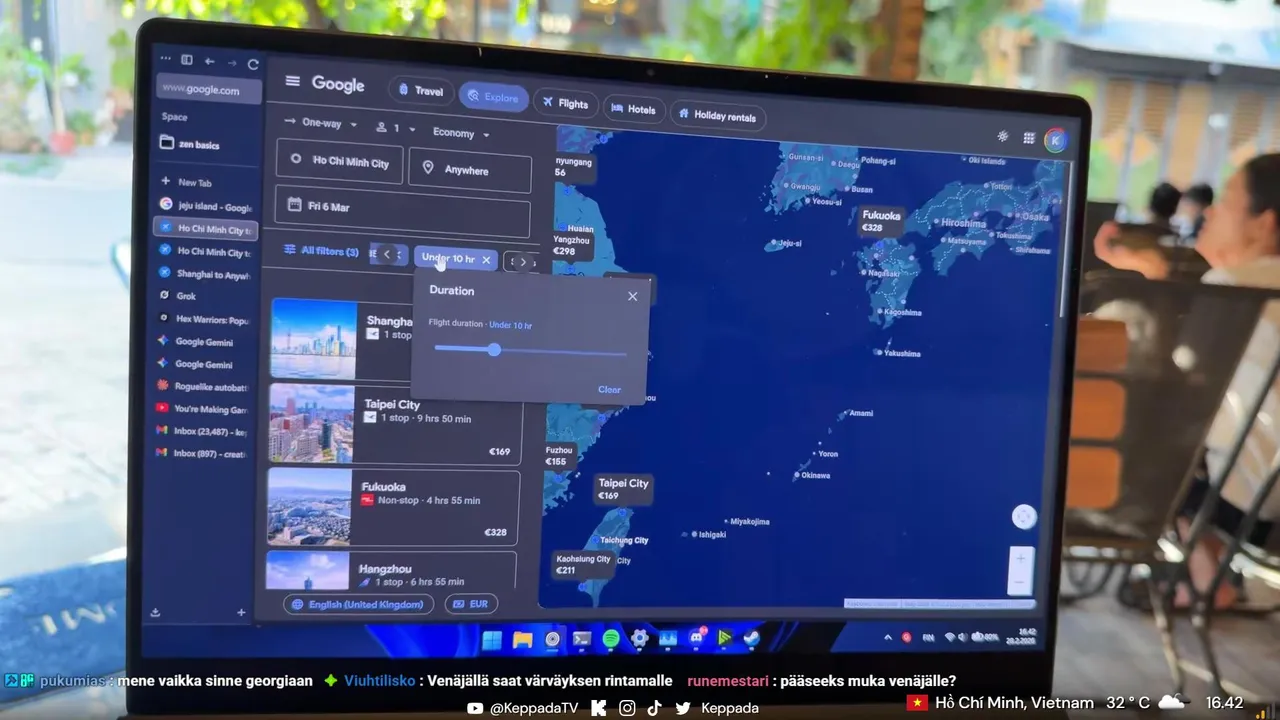Select the Explore tab
The image size is (1280, 720).
493,97
